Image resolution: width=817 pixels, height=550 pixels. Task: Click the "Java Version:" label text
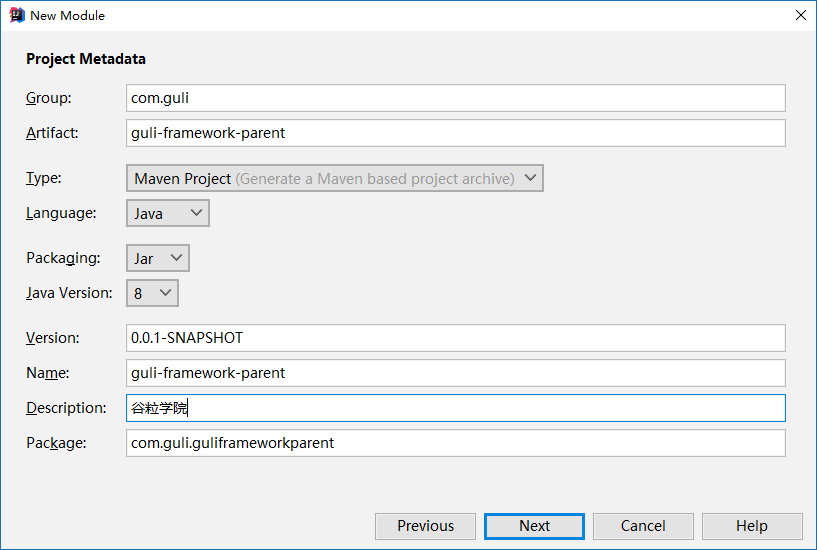[x=69, y=293]
